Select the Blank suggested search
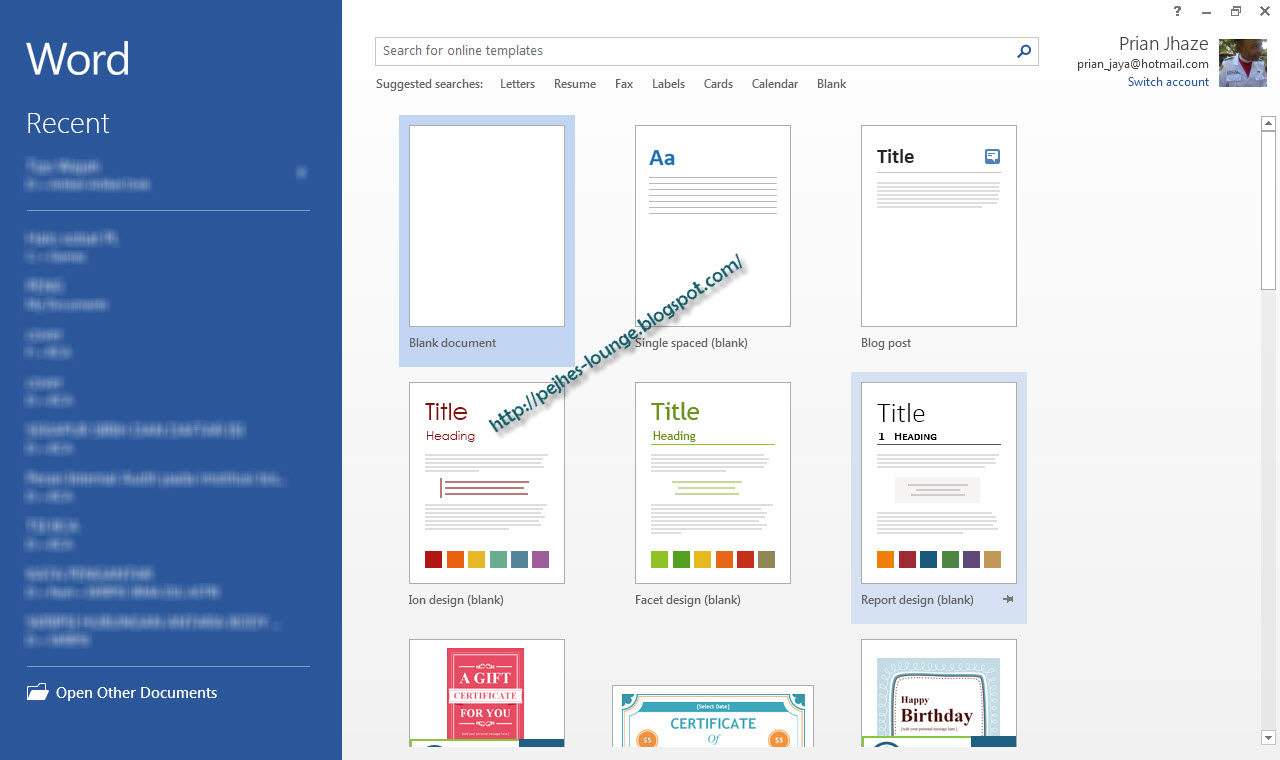This screenshot has height=760, width=1280. (831, 84)
